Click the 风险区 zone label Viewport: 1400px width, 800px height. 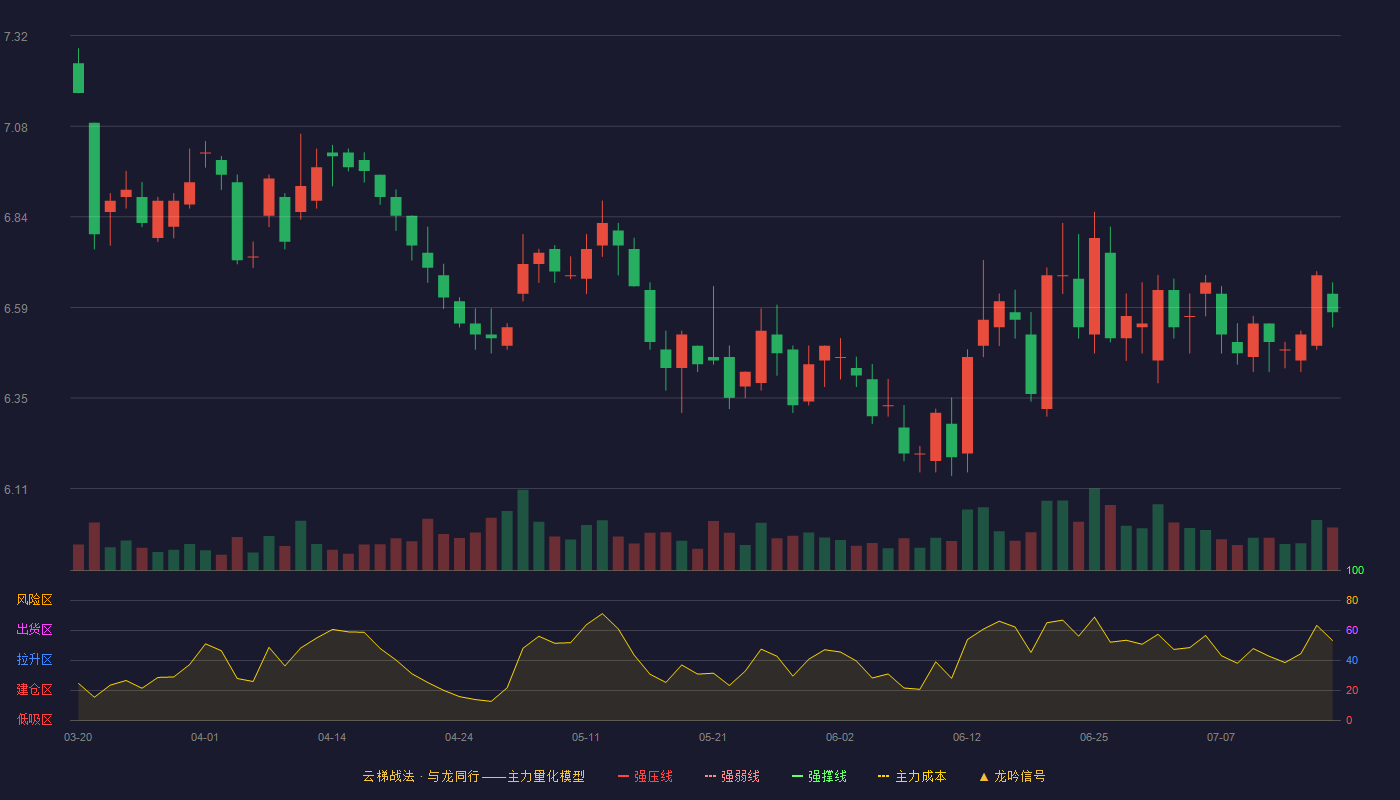tap(34, 600)
